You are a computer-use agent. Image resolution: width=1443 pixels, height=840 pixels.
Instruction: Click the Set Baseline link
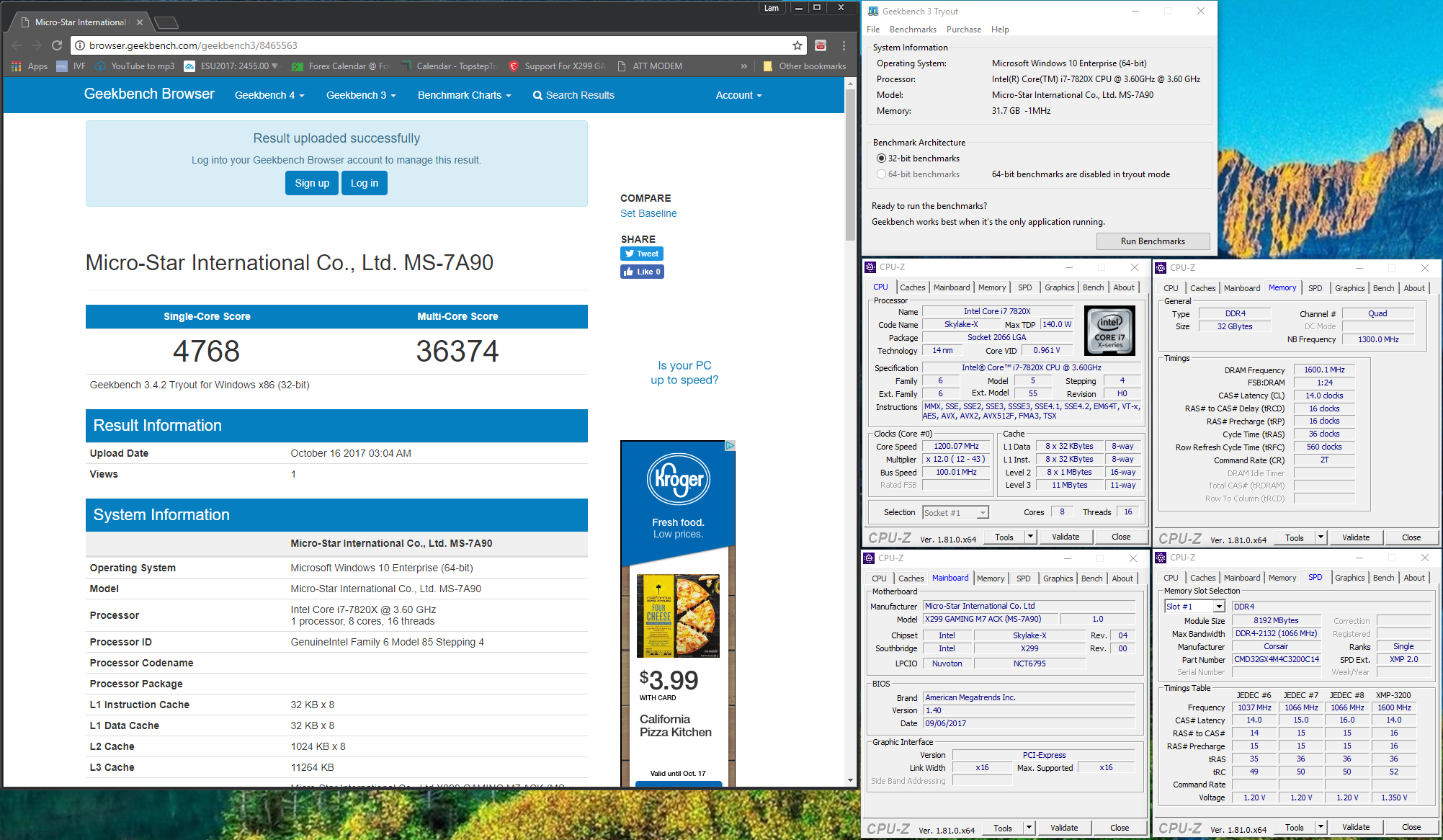[648, 213]
